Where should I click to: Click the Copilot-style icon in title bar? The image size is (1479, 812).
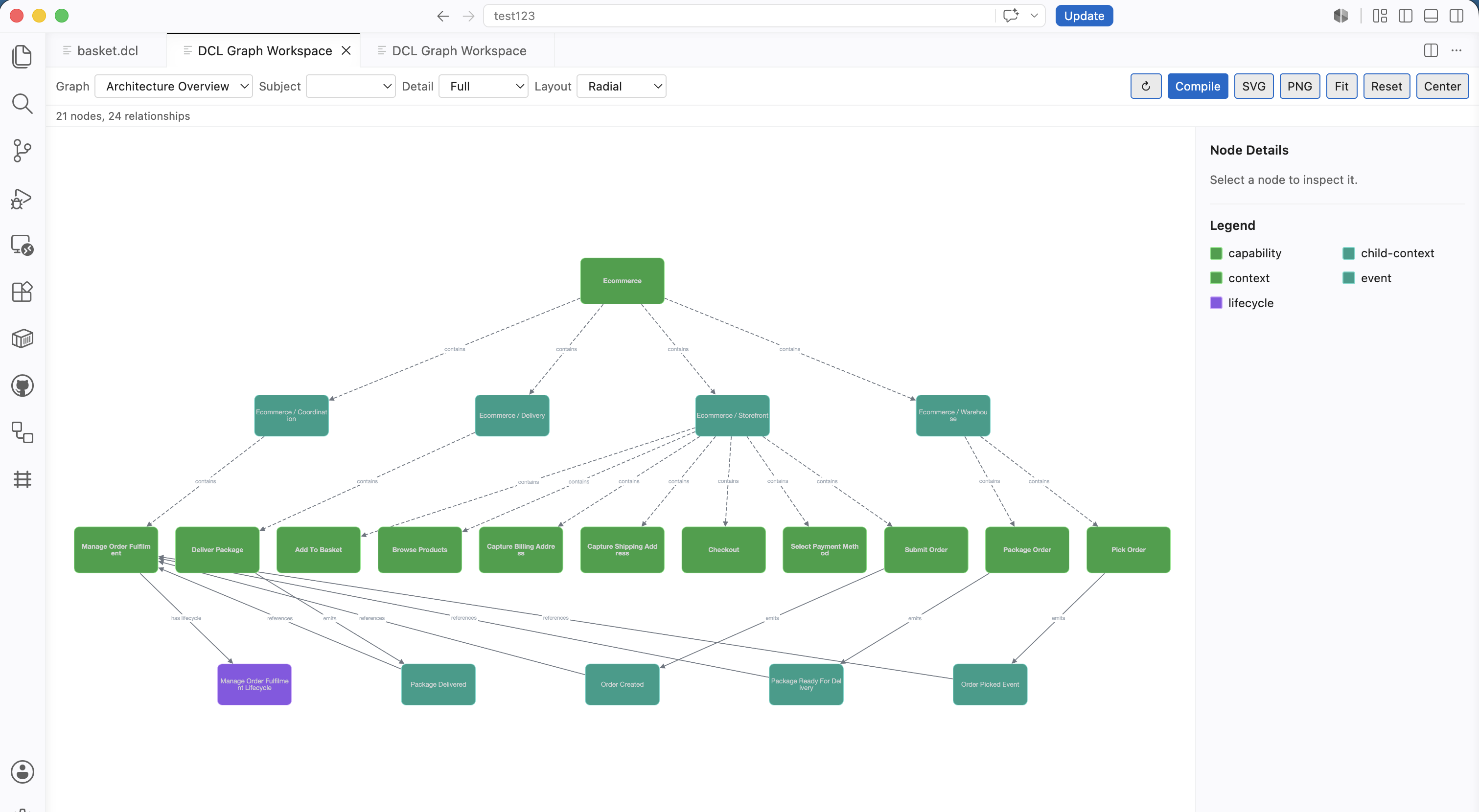1340,16
